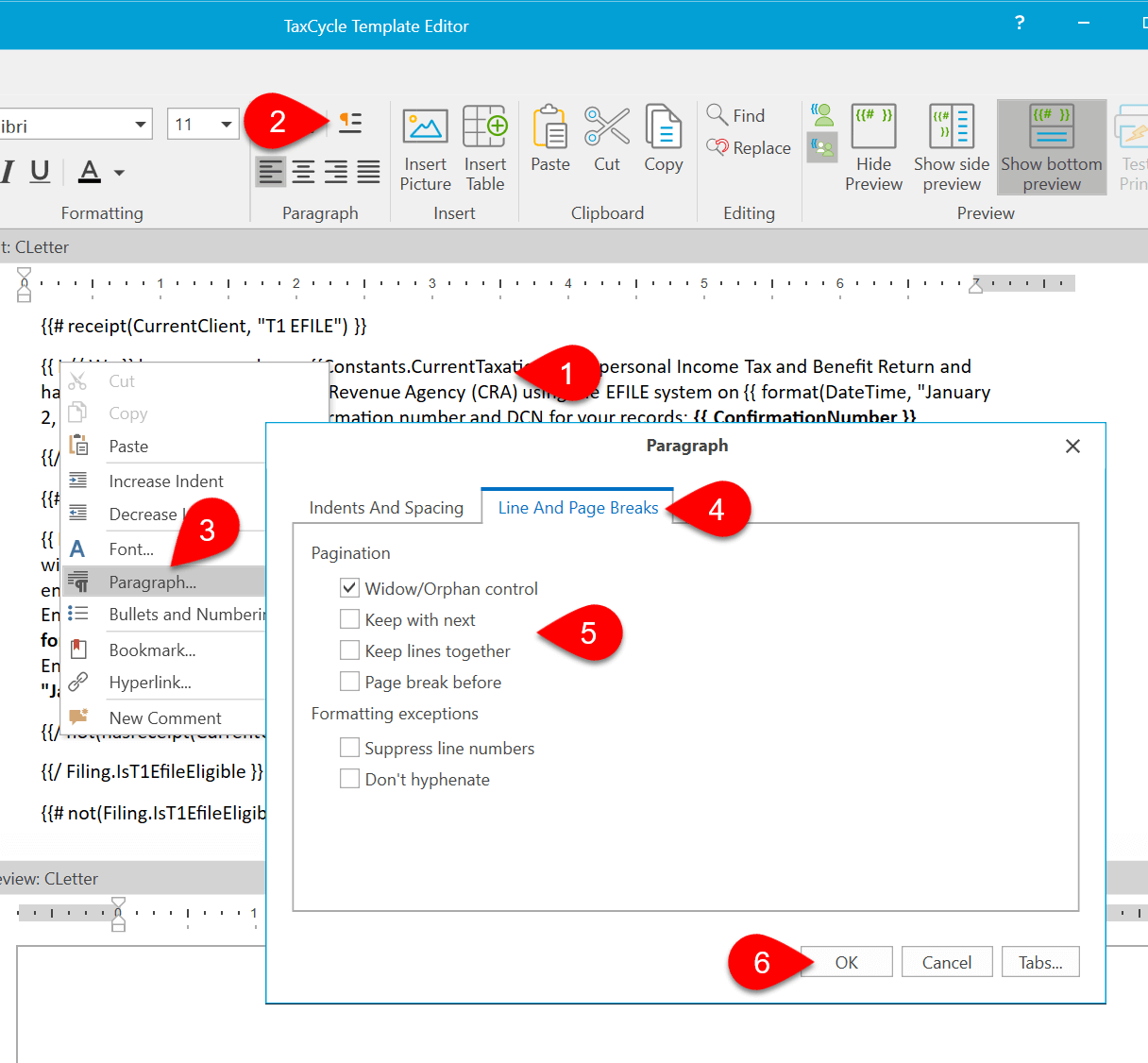Open the Find tool
Screen dimensions: 1148x1063
click(735, 115)
